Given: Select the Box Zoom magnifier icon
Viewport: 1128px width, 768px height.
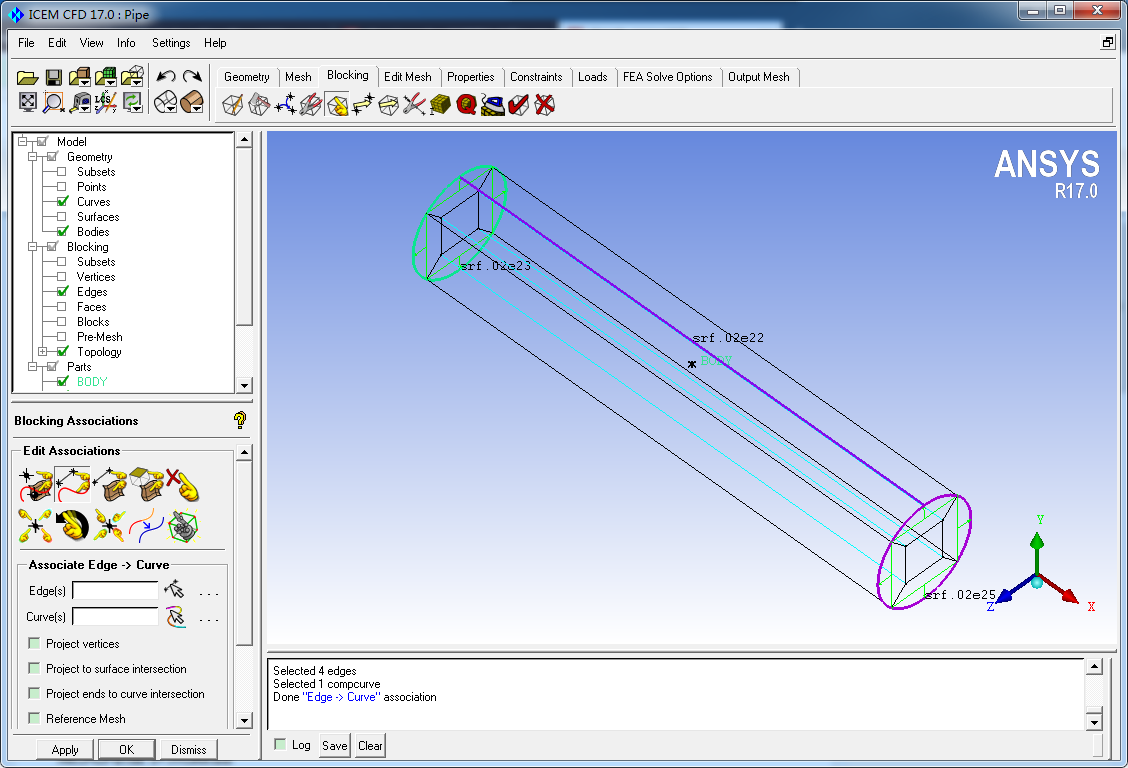Looking at the screenshot, I should (53, 102).
